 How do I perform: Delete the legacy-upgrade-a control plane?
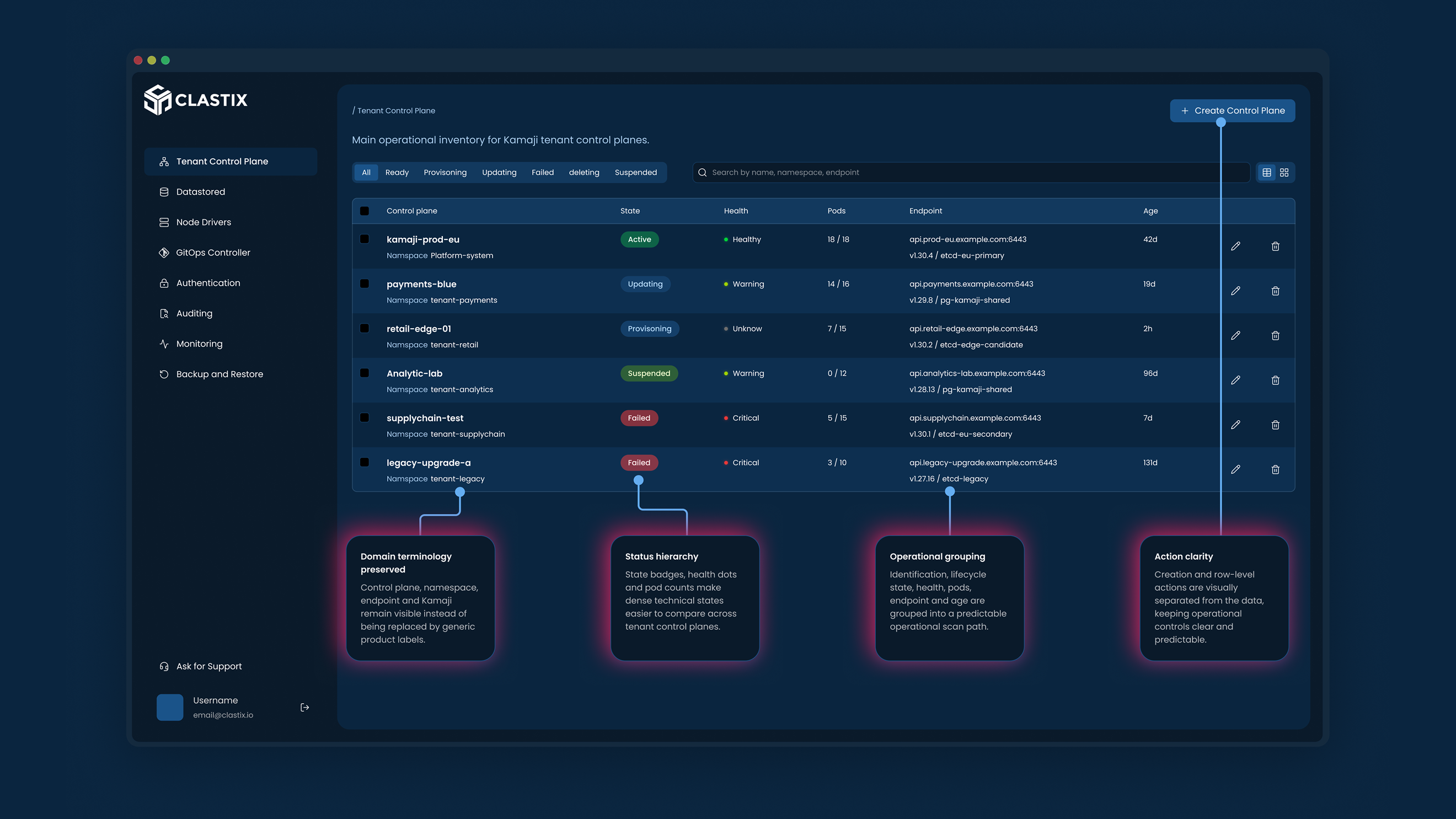(1275, 469)
